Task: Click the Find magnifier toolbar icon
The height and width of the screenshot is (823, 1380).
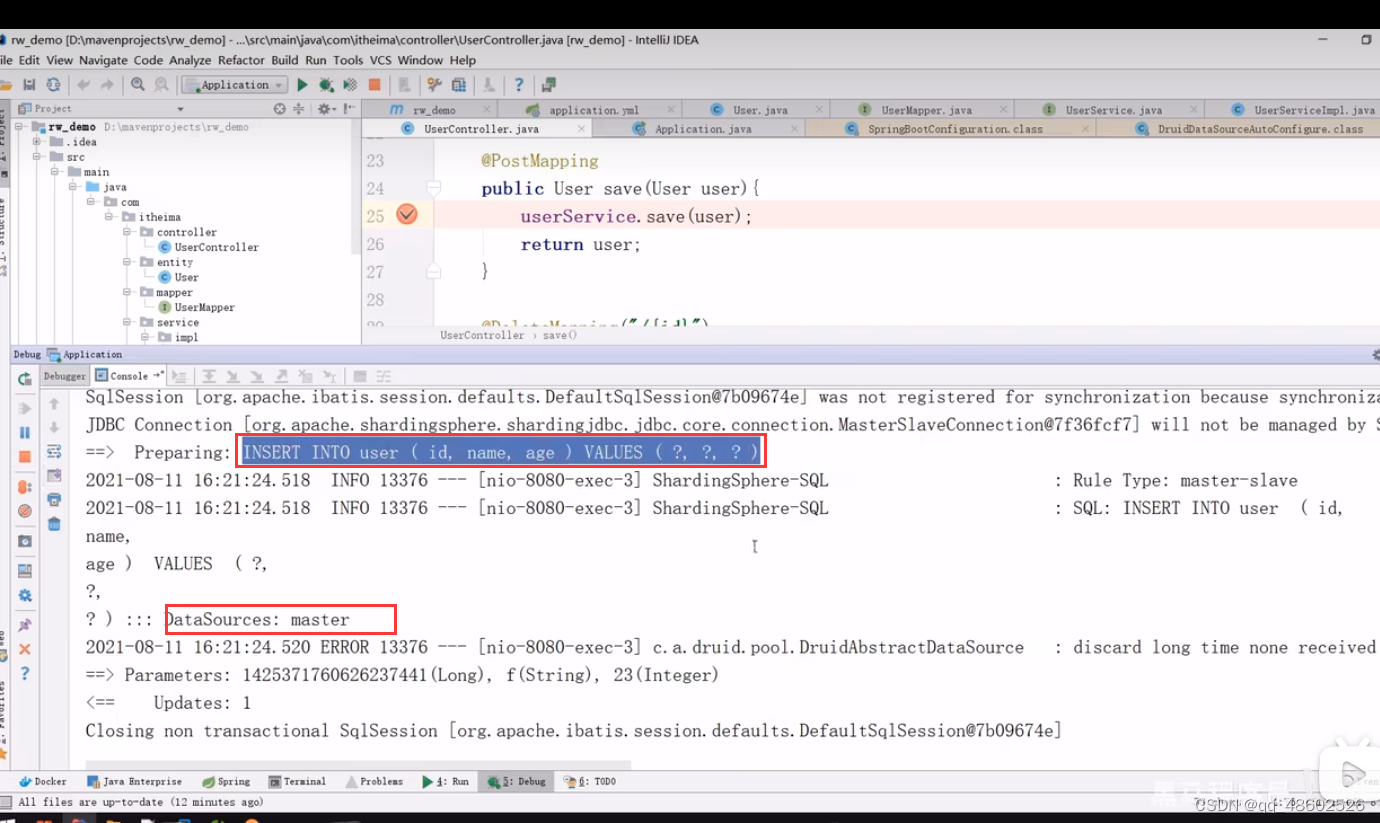Action: [x=137, y=85]
